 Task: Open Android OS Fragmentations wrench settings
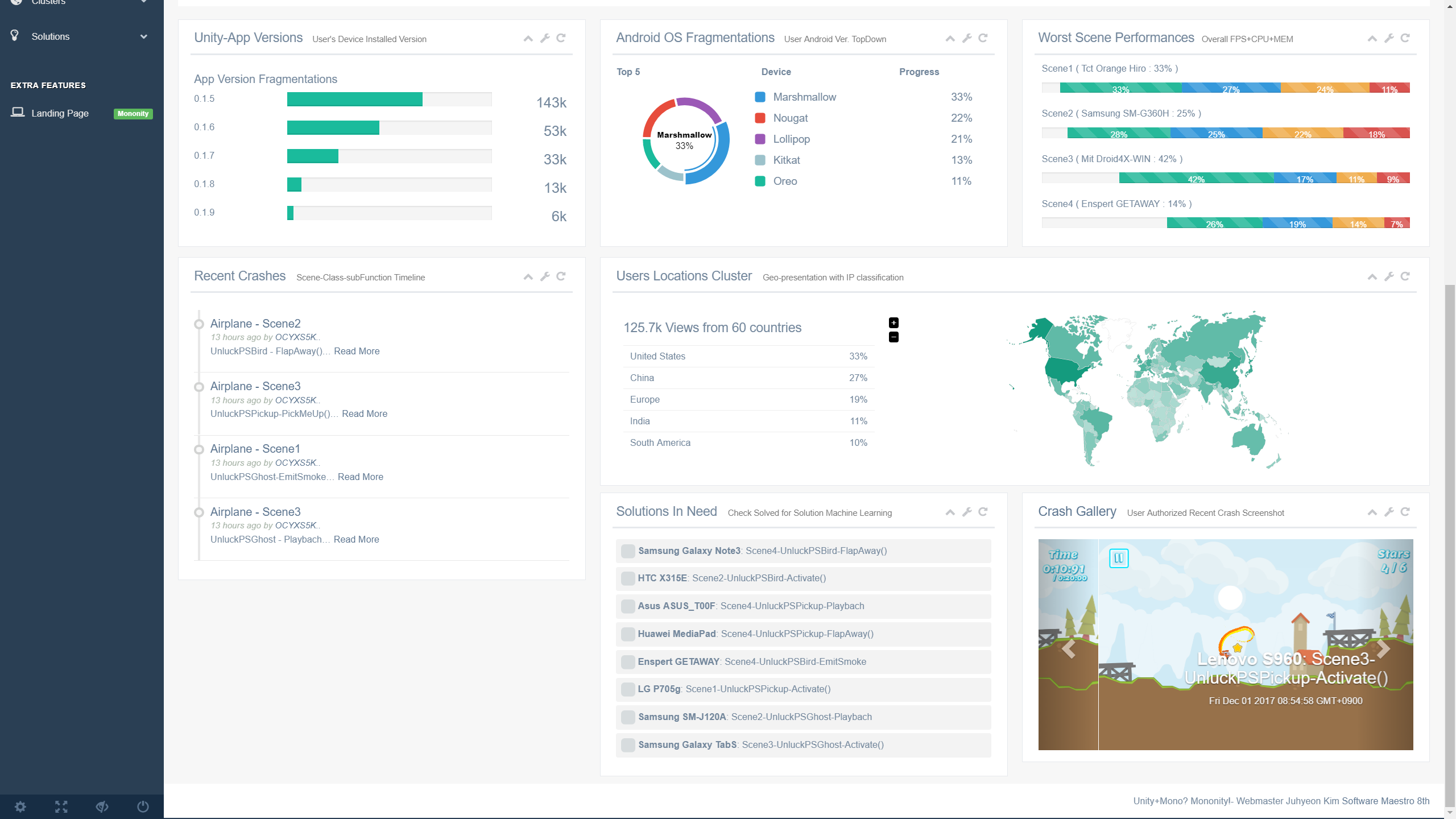pos(967,38)
